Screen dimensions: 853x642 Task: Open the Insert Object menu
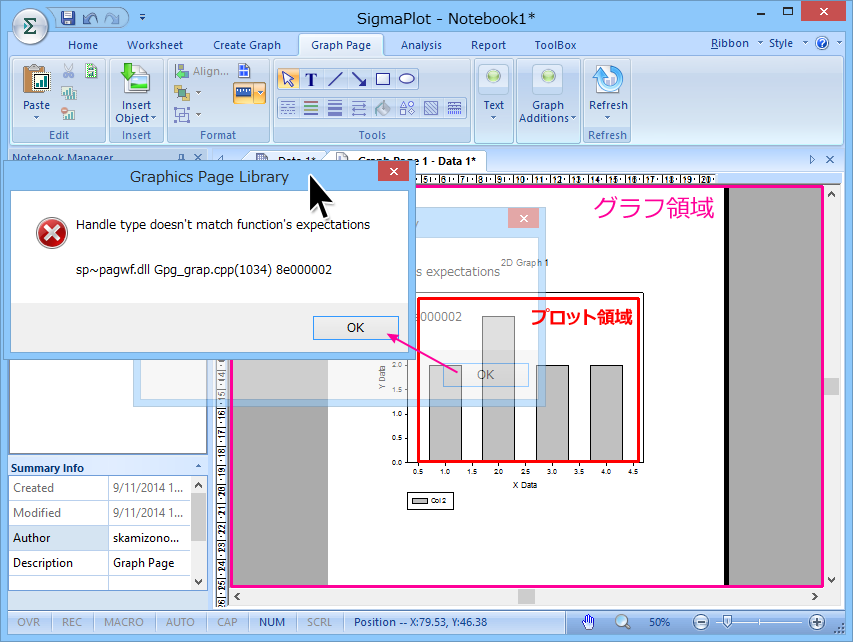(136, 93)
